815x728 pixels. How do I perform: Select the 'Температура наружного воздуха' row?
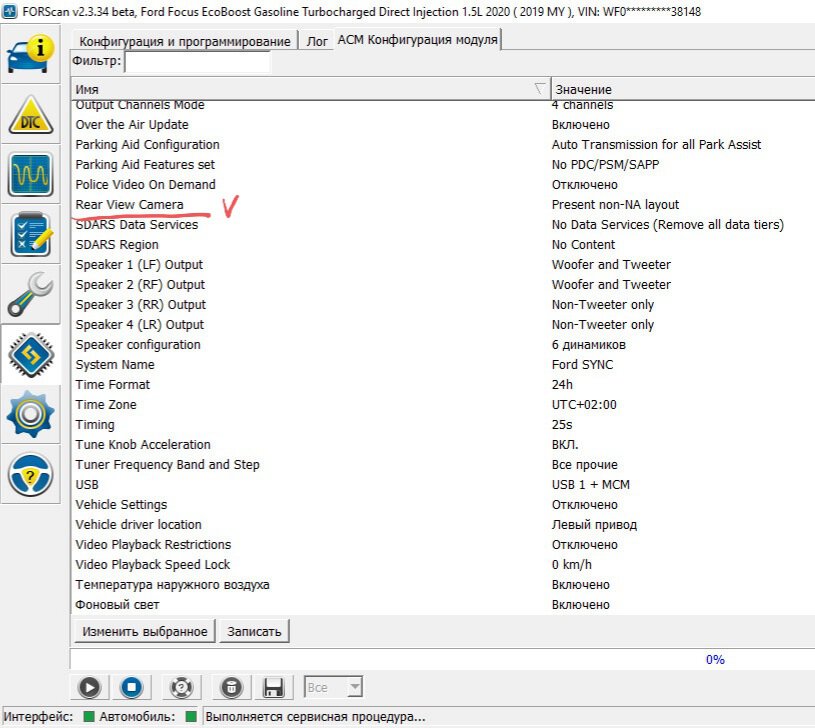443,585
